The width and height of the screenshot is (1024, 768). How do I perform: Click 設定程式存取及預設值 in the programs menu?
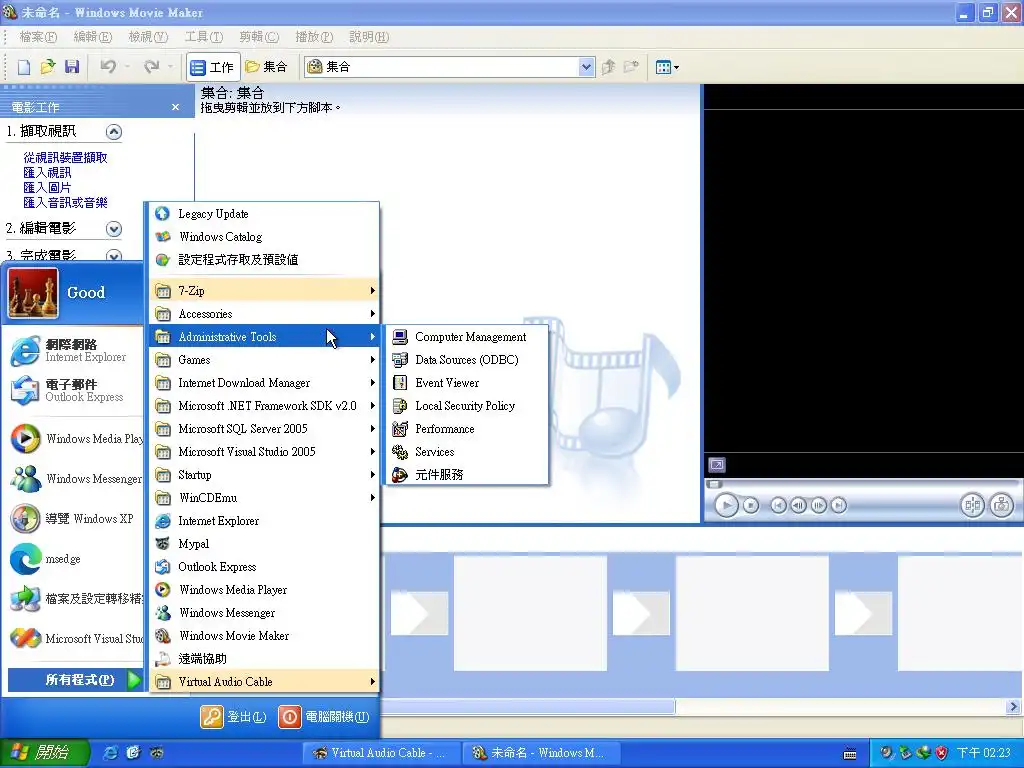(x=264, y=259)
